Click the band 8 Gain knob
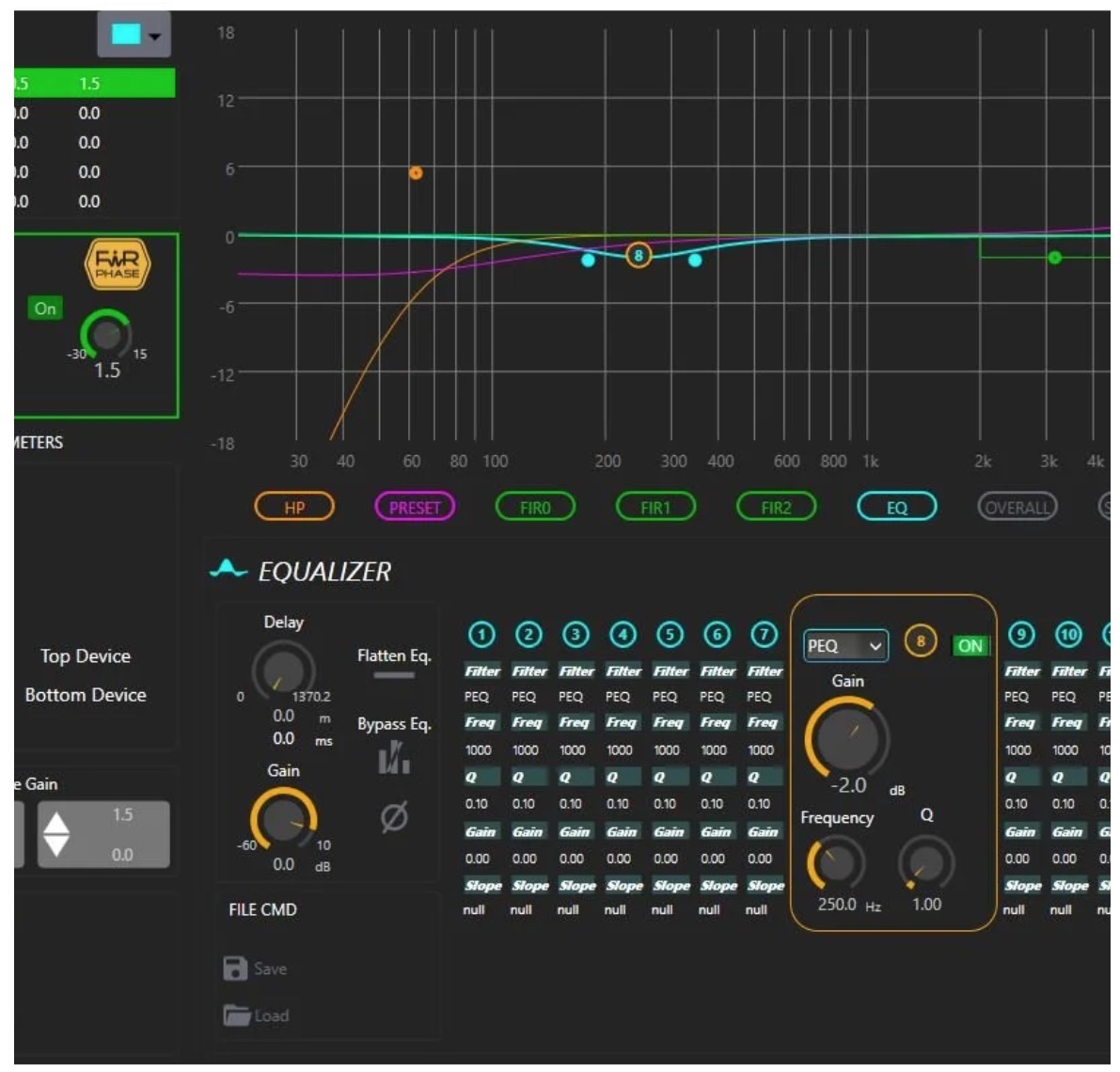This screenshot has width=1120, height=1072. 847,737
